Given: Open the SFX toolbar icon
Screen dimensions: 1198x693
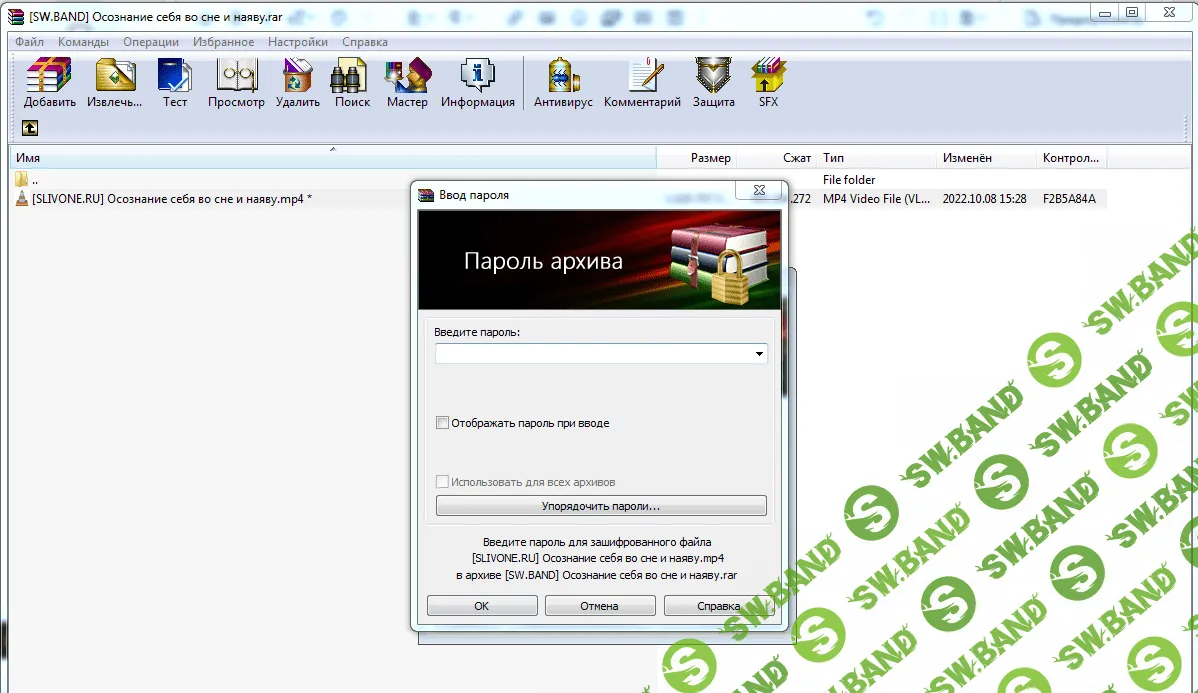Looking at the screenshot, I should pos(768,77).
